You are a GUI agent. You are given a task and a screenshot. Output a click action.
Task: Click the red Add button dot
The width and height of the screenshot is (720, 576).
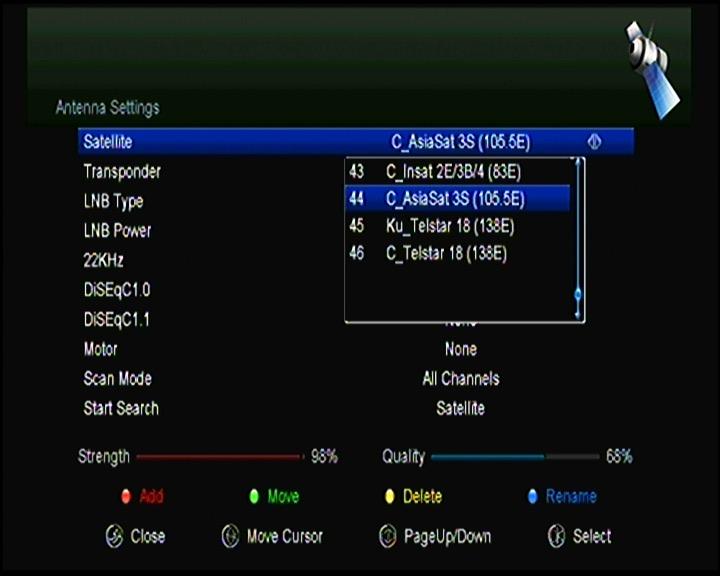click(x=126, y=497)
